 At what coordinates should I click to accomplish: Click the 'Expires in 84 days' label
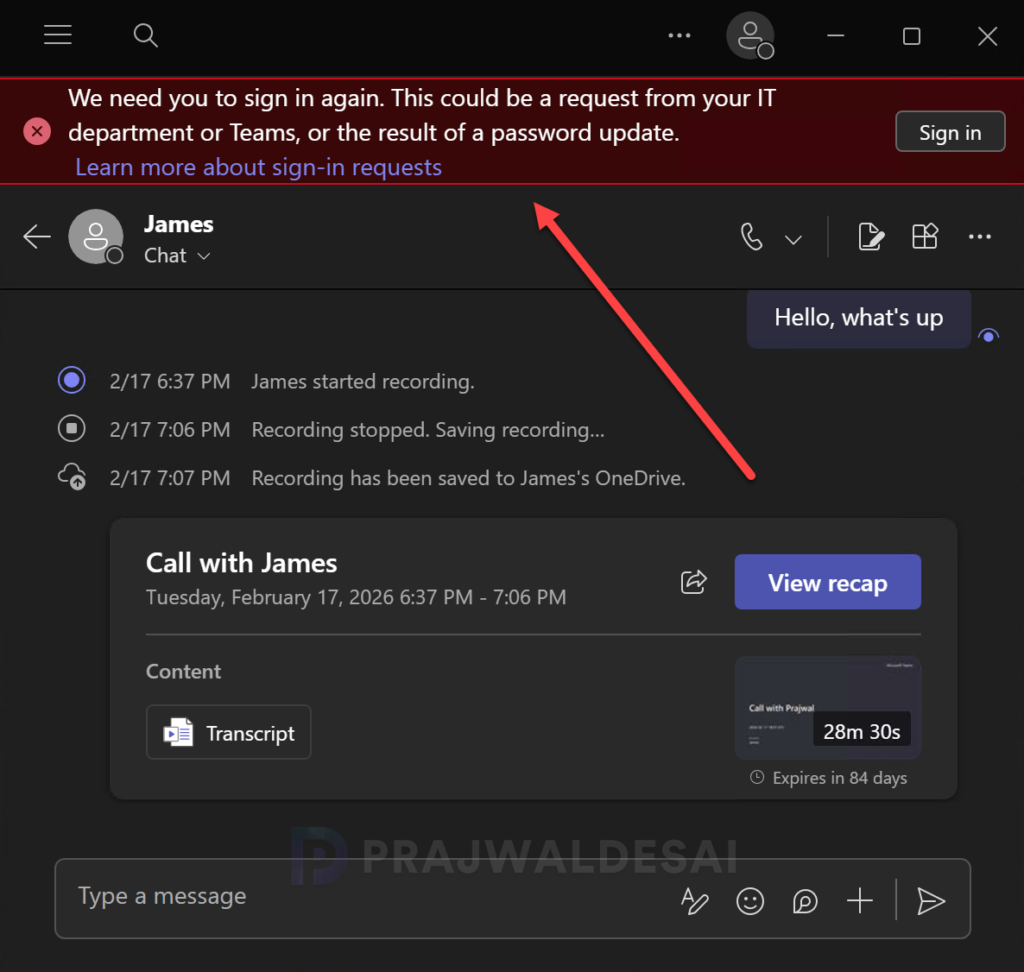click(x=828, y=778)
